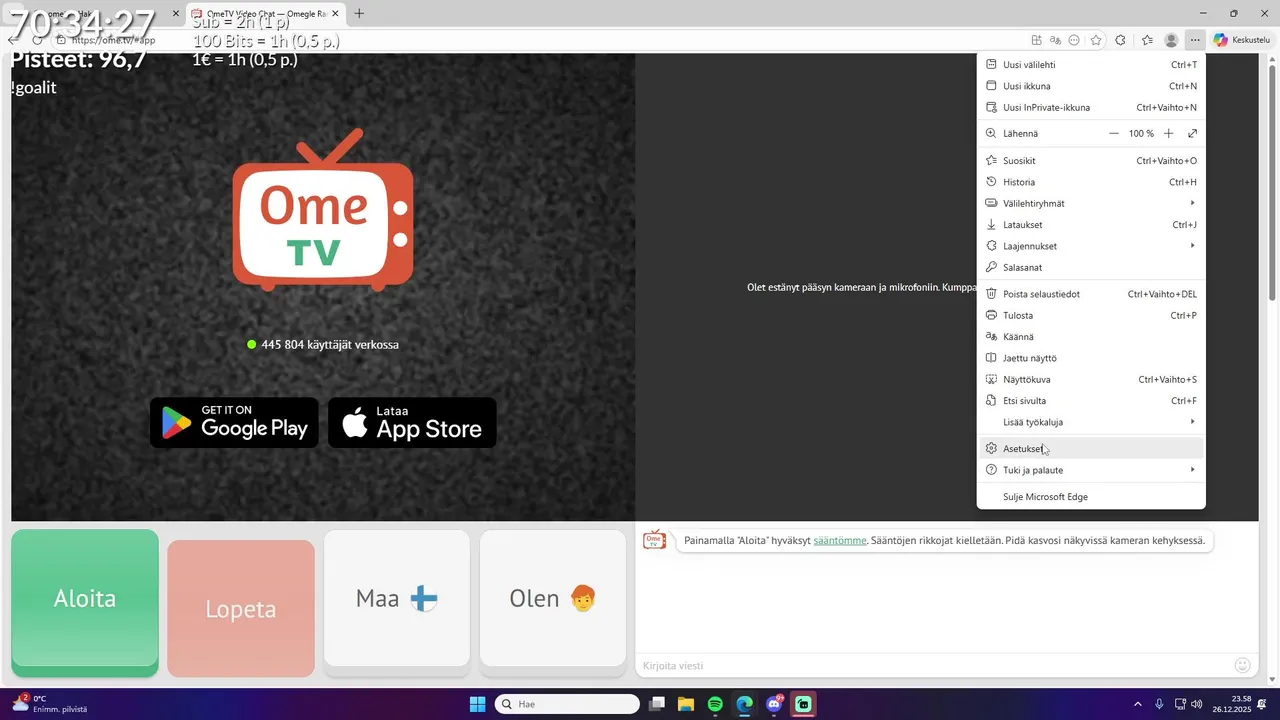The image size is (1280, 720).
Task: Open Microsoft Edge taskbar icon
Action: coord(745,704)
